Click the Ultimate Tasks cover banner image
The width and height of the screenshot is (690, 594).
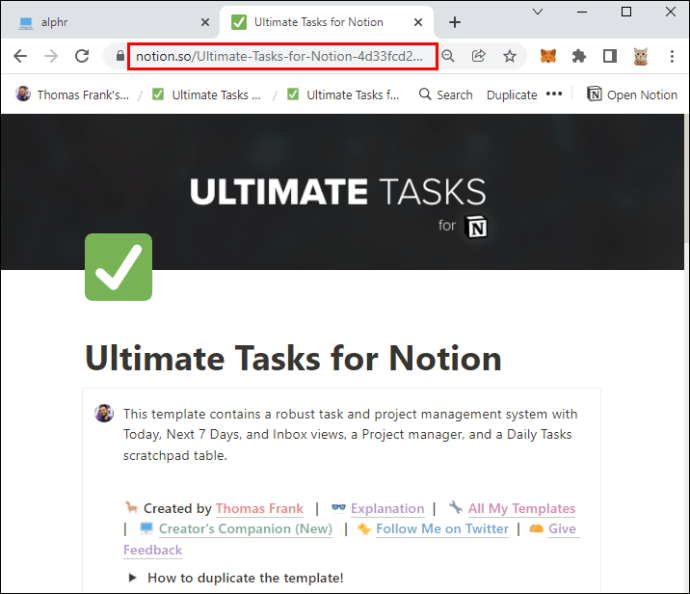[x=342, y=191]
